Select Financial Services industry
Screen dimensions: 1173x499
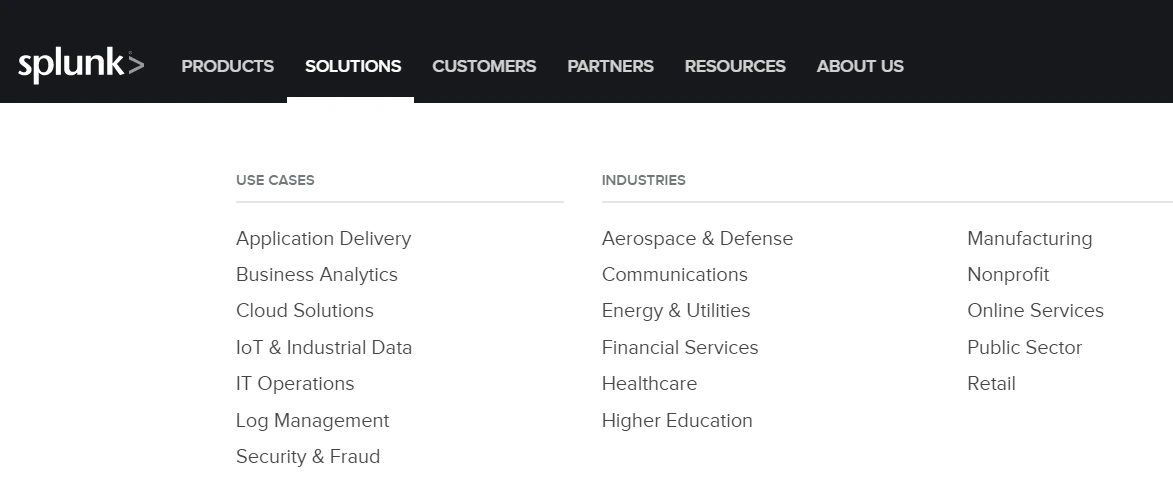[x=679, y=347]
